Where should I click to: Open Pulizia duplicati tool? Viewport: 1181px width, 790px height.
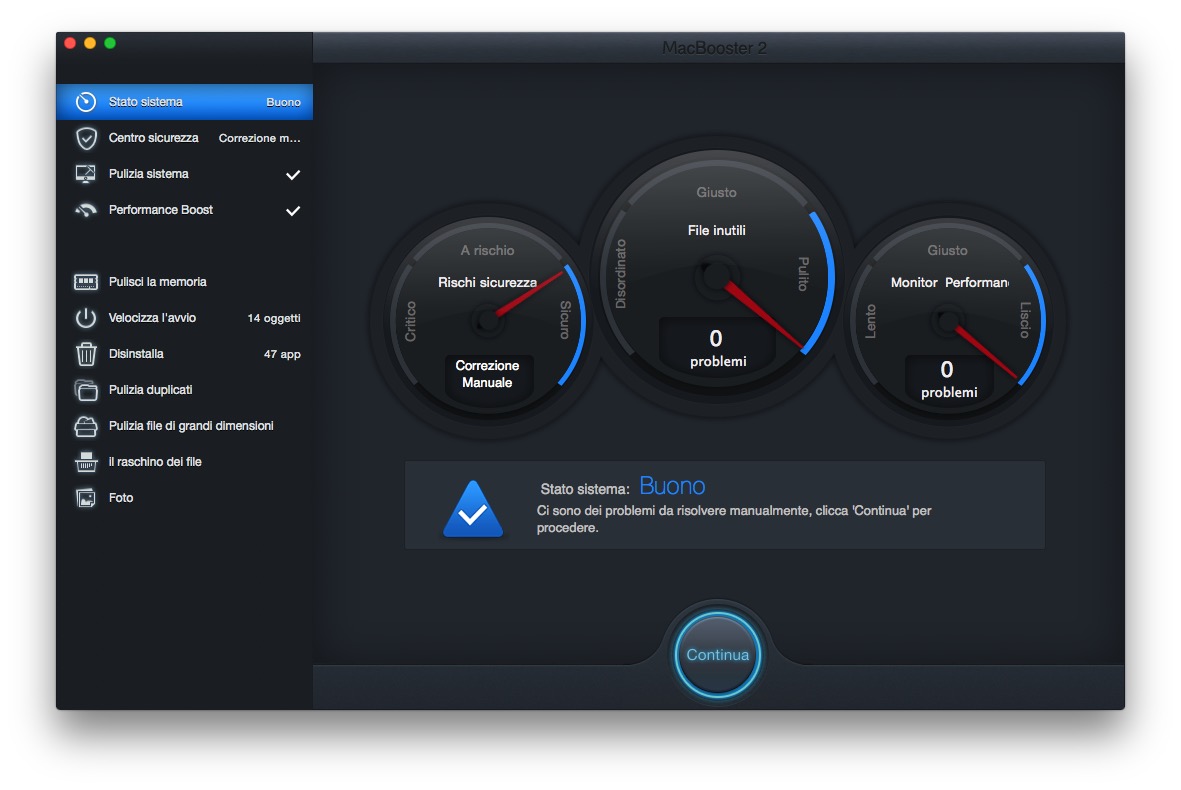pyautogui.click(x=185, y=390)
